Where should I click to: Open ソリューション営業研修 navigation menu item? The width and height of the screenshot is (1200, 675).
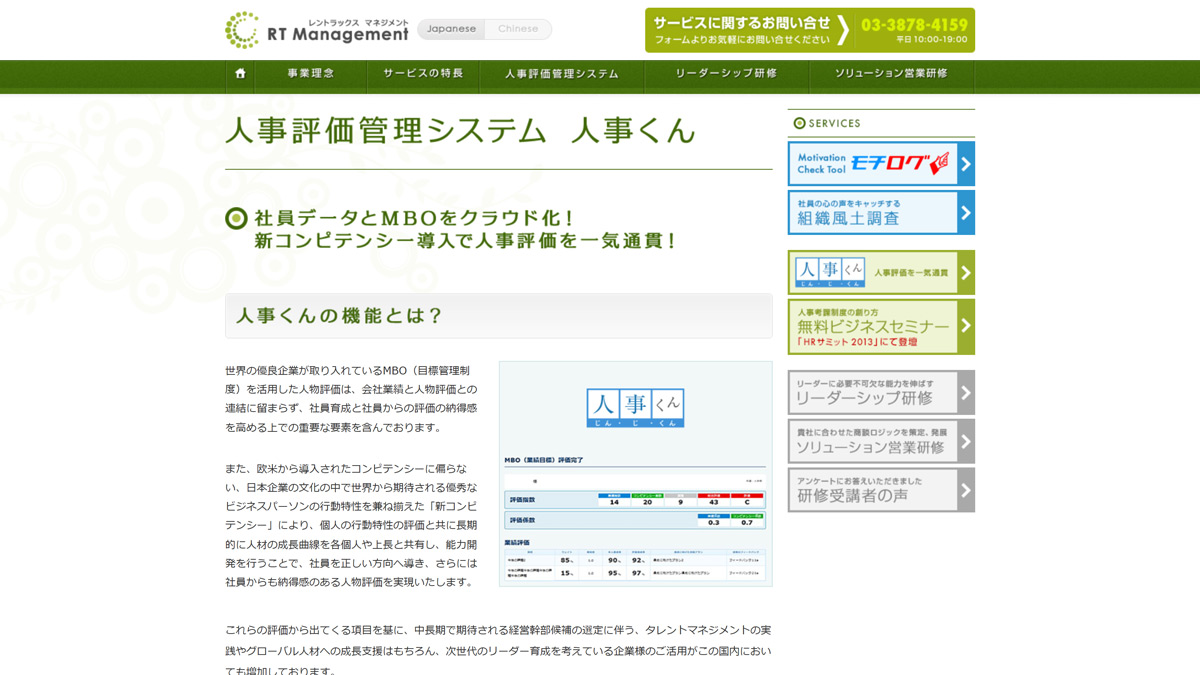coord(891,74)
